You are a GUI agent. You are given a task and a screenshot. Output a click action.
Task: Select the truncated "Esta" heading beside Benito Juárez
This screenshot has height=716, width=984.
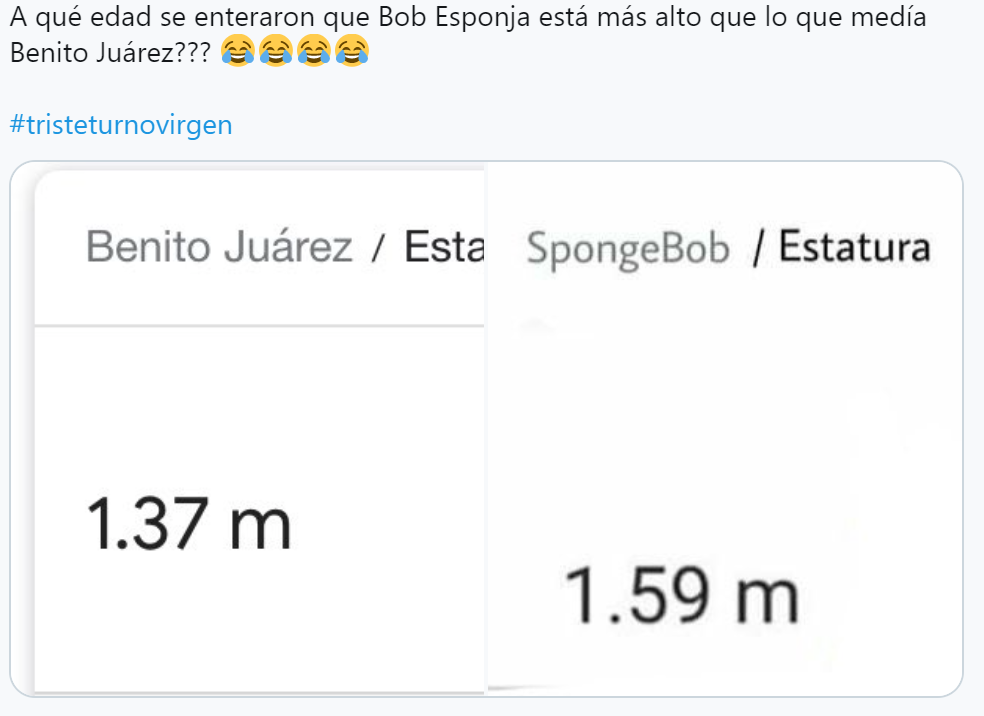(x=443, y=246)
